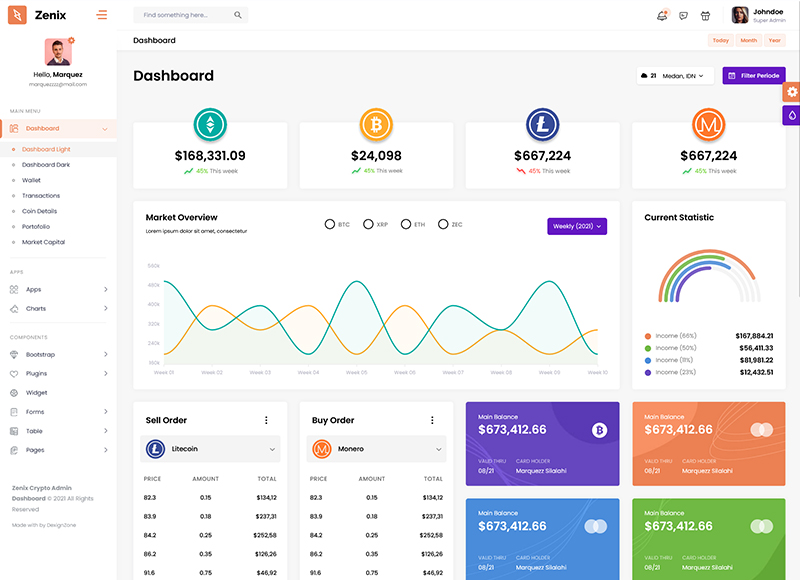Viewport: 800px width, 580px height.
Task: Click the purple theme droplet icon
Action: (792, 116)
